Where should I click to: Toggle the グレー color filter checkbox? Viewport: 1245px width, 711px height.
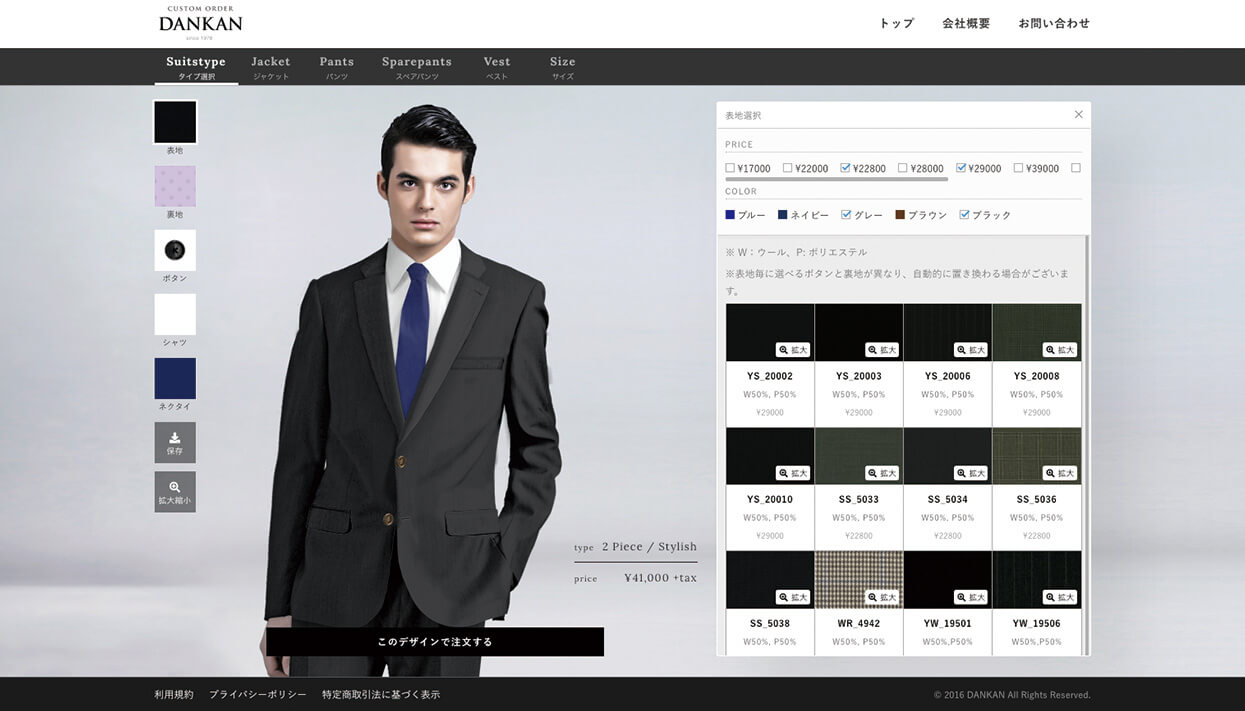click(x=846, y=215)
